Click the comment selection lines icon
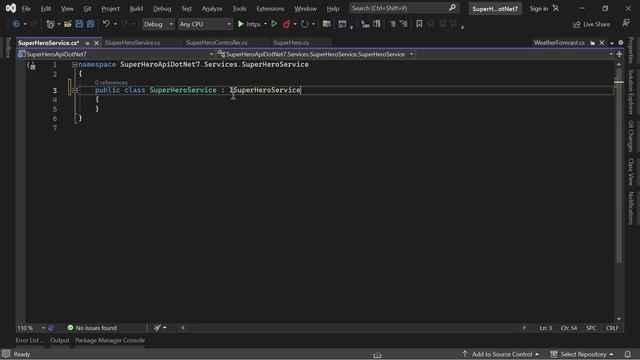The height and width of the screenshot is (360, 640). coord(392,24)
